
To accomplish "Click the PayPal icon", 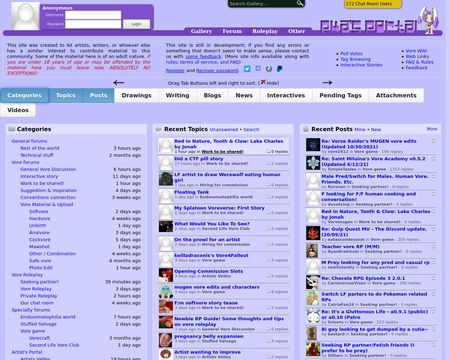I will [280, 69].
